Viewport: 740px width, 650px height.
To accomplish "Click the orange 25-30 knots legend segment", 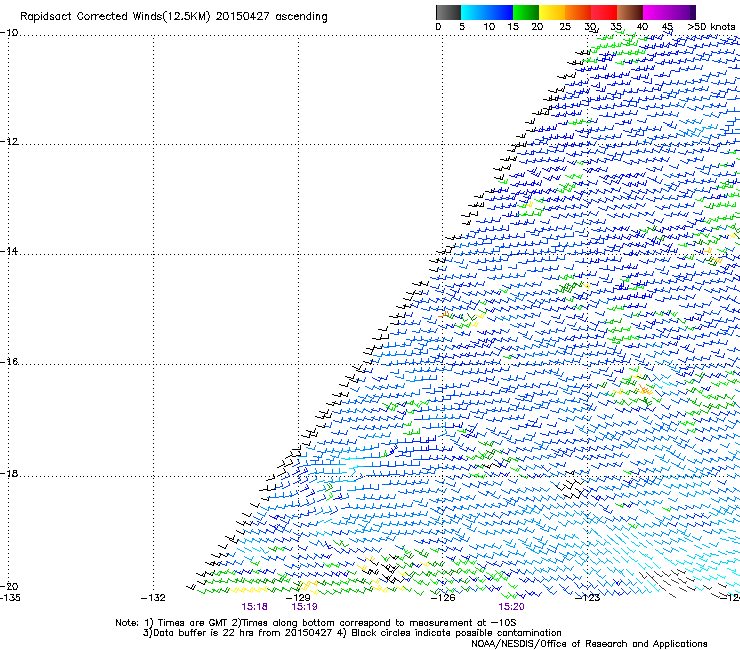I will [578, 12].
